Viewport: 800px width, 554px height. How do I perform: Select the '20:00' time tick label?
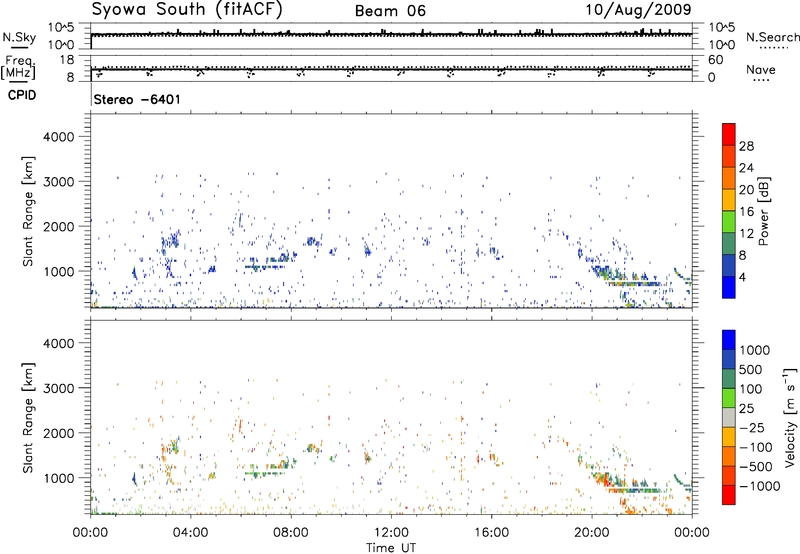(x=591, y=533)
